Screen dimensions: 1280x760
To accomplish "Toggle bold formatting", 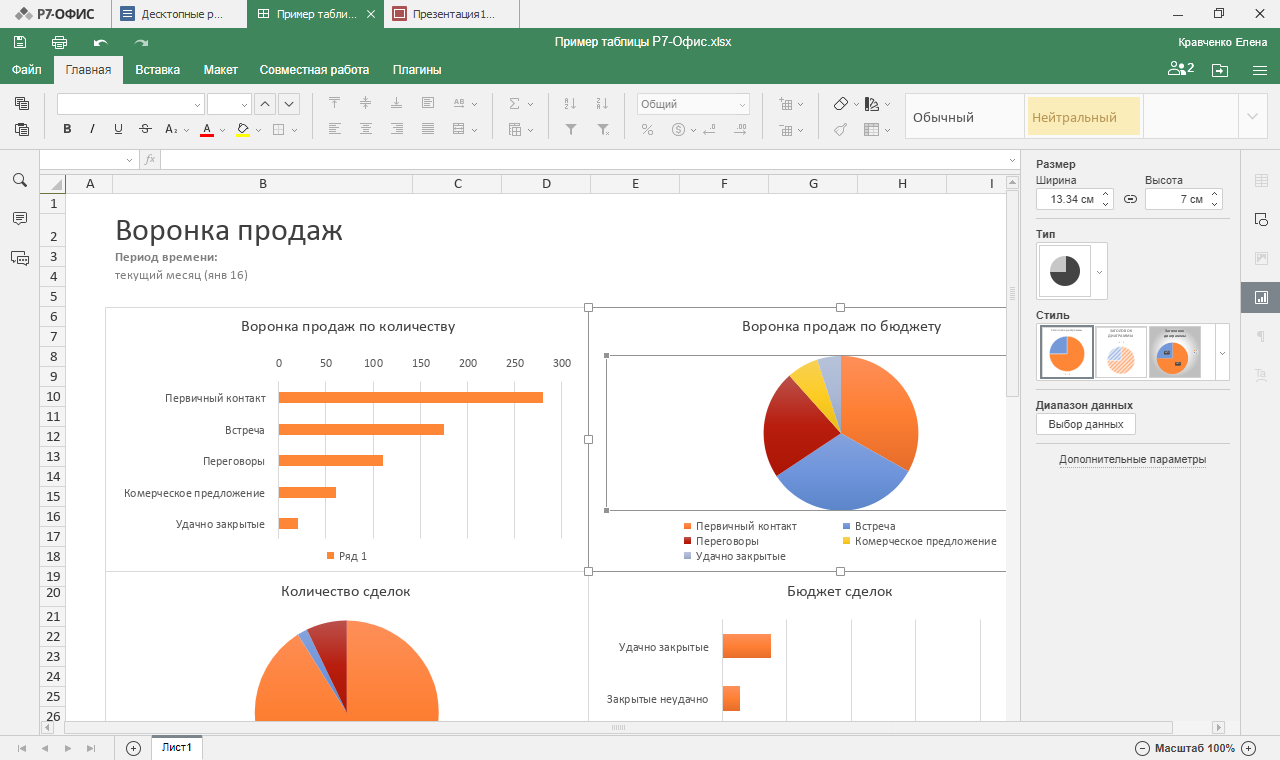I will 67,129.
